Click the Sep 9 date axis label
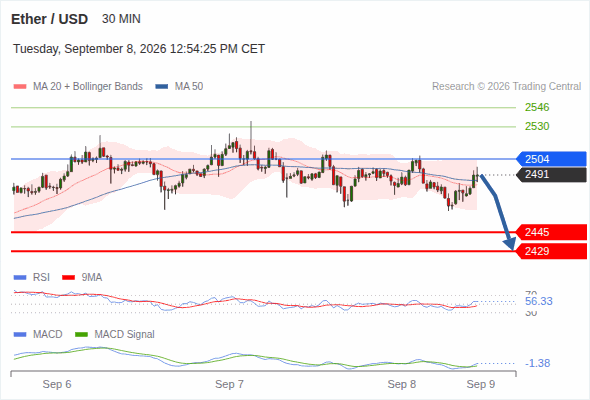590x400 pixels. click(x=481, y=384)
